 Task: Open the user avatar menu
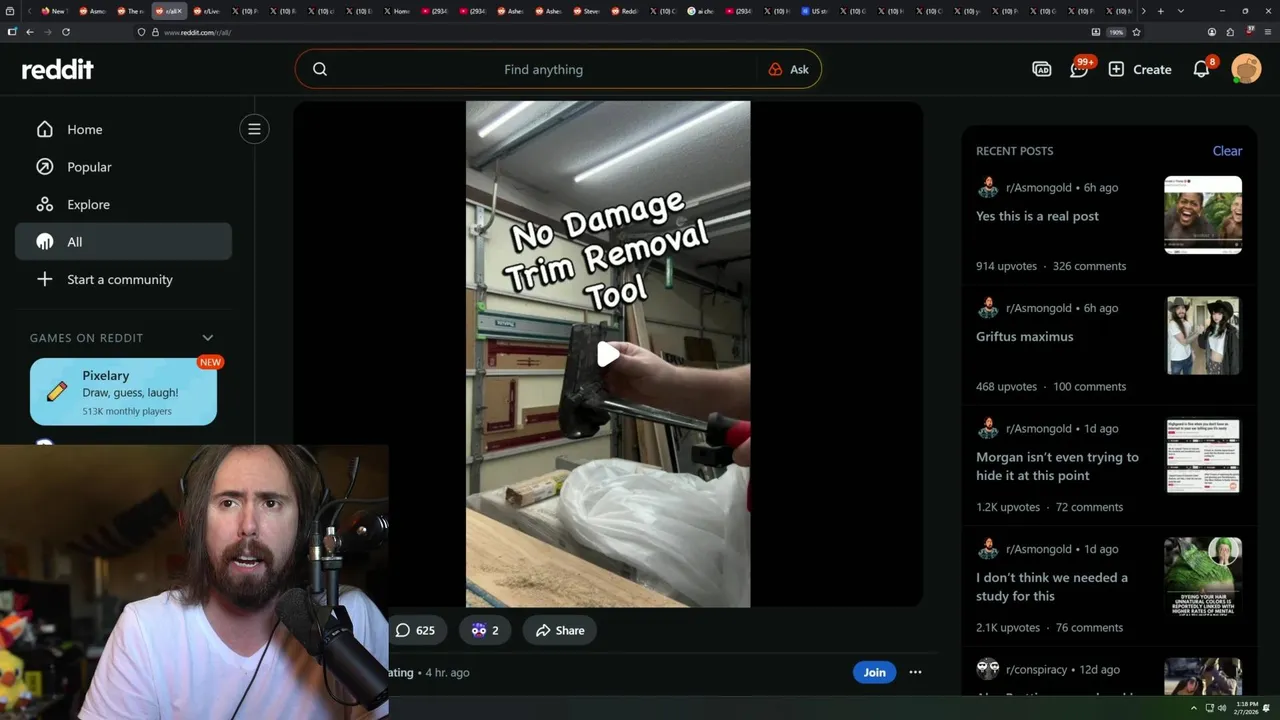point(1246,69)
